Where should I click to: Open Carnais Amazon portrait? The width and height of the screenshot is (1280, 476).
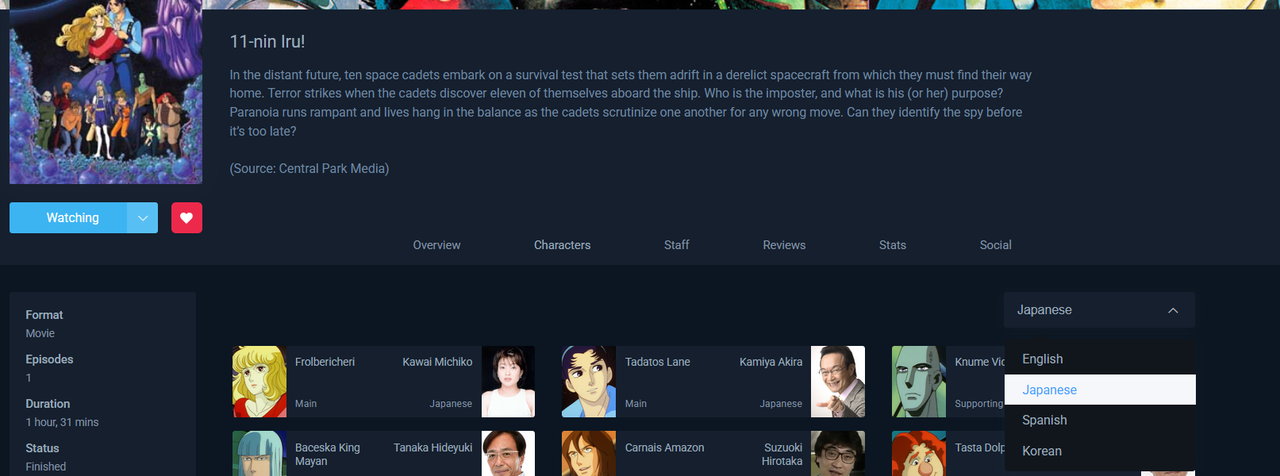click(590, 454)
